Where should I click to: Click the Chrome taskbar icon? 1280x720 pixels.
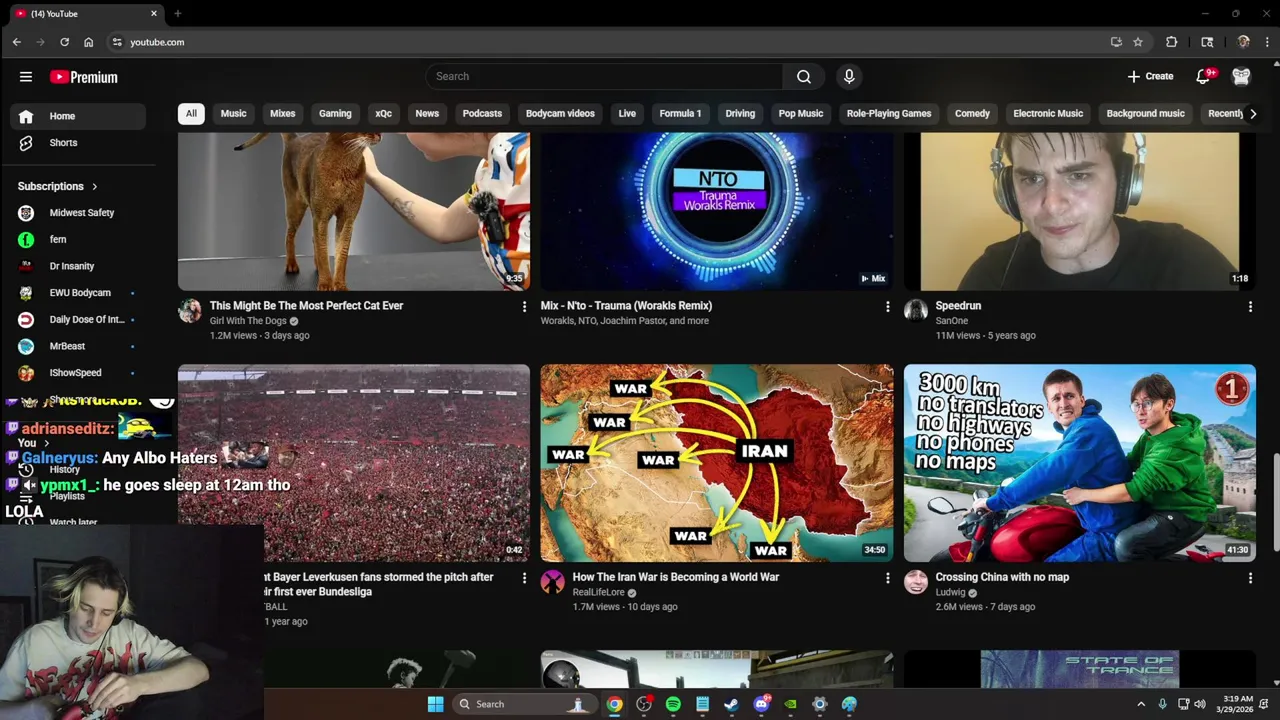(614, 704)
